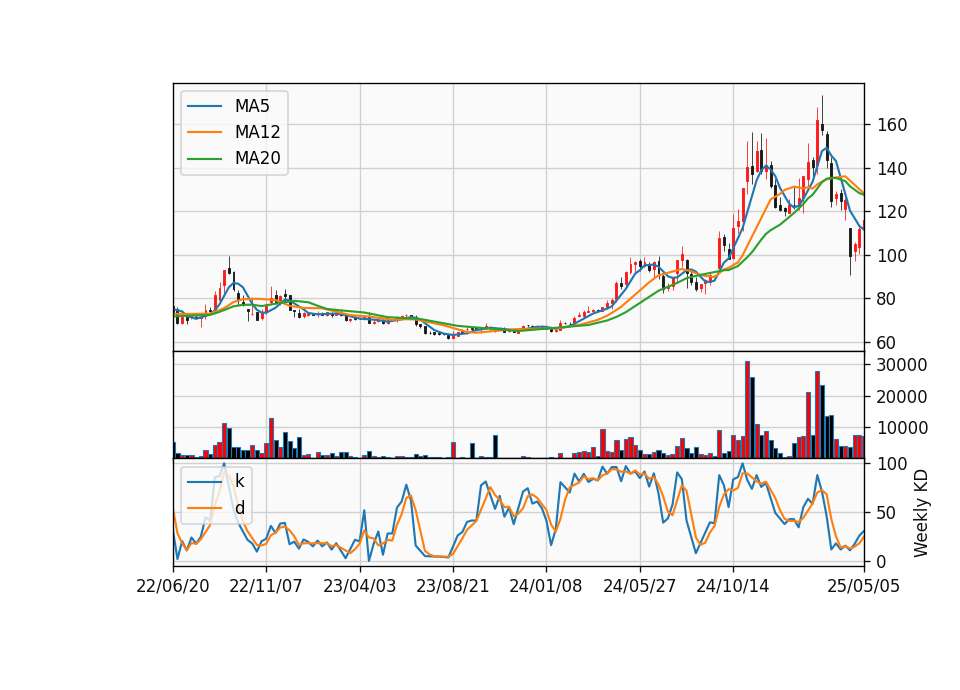Click the MA5 legend label
Screen dimensions: 960x690
[x=252, y=106]
